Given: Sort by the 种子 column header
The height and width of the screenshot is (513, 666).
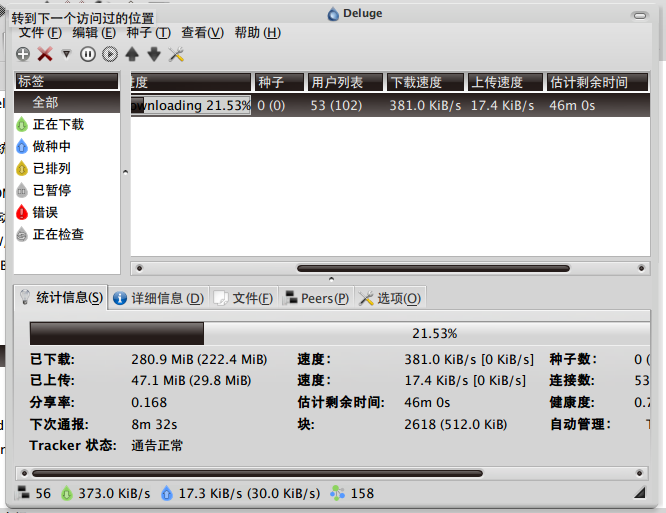Looking at the screenshot, I should (279, 82).
